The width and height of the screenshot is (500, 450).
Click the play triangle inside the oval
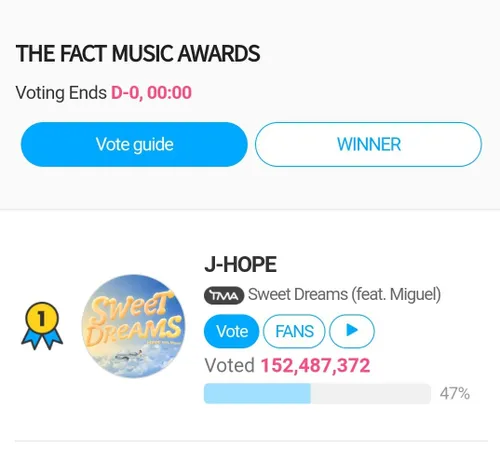click(x=352, y=330)
